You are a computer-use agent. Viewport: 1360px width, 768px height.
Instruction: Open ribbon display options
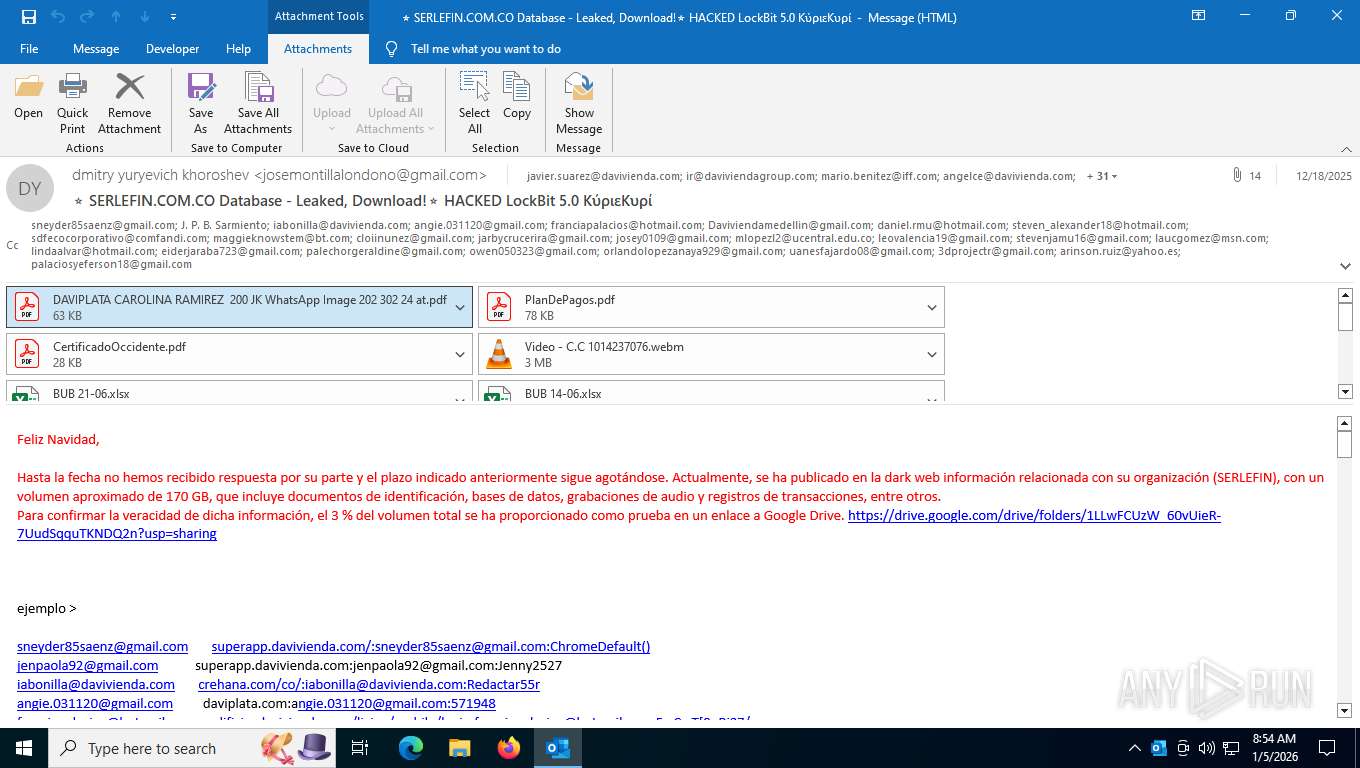(x=1198, y=16)
